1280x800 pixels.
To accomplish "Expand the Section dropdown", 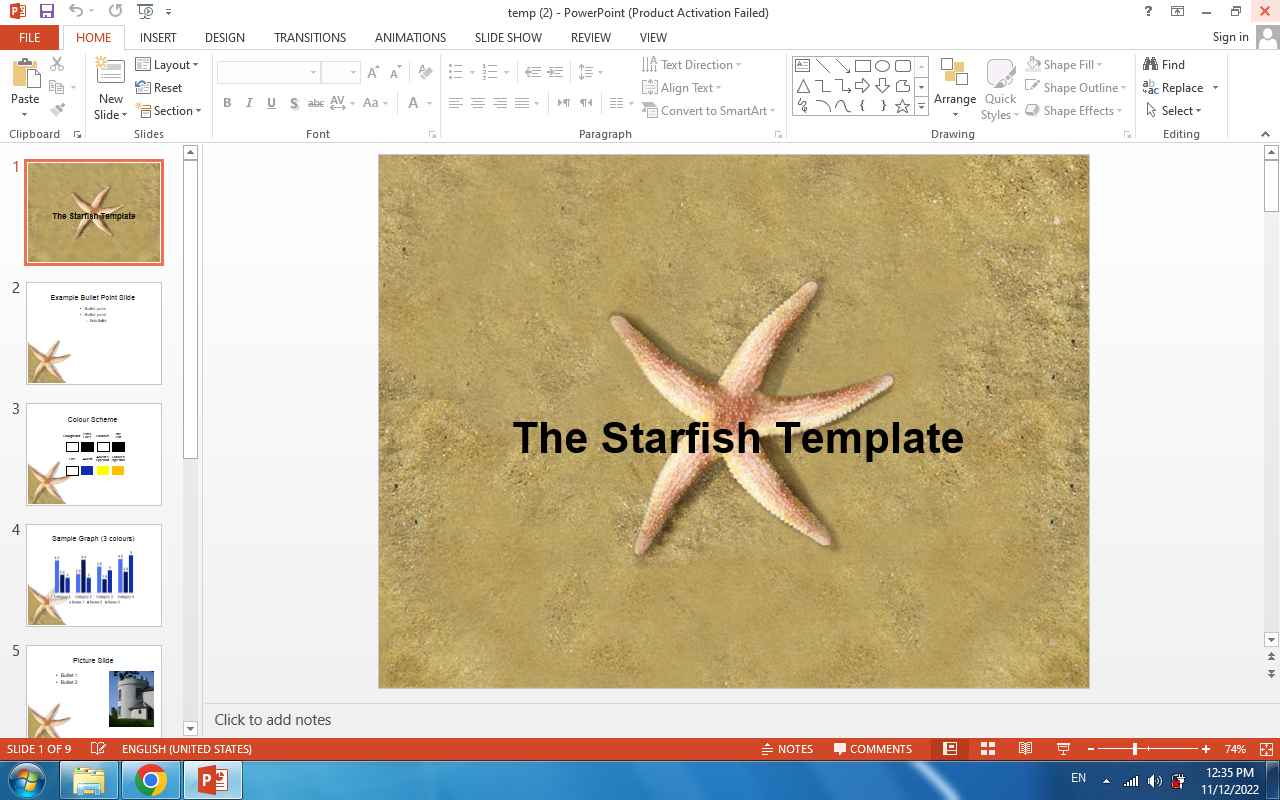I will 170,111.
